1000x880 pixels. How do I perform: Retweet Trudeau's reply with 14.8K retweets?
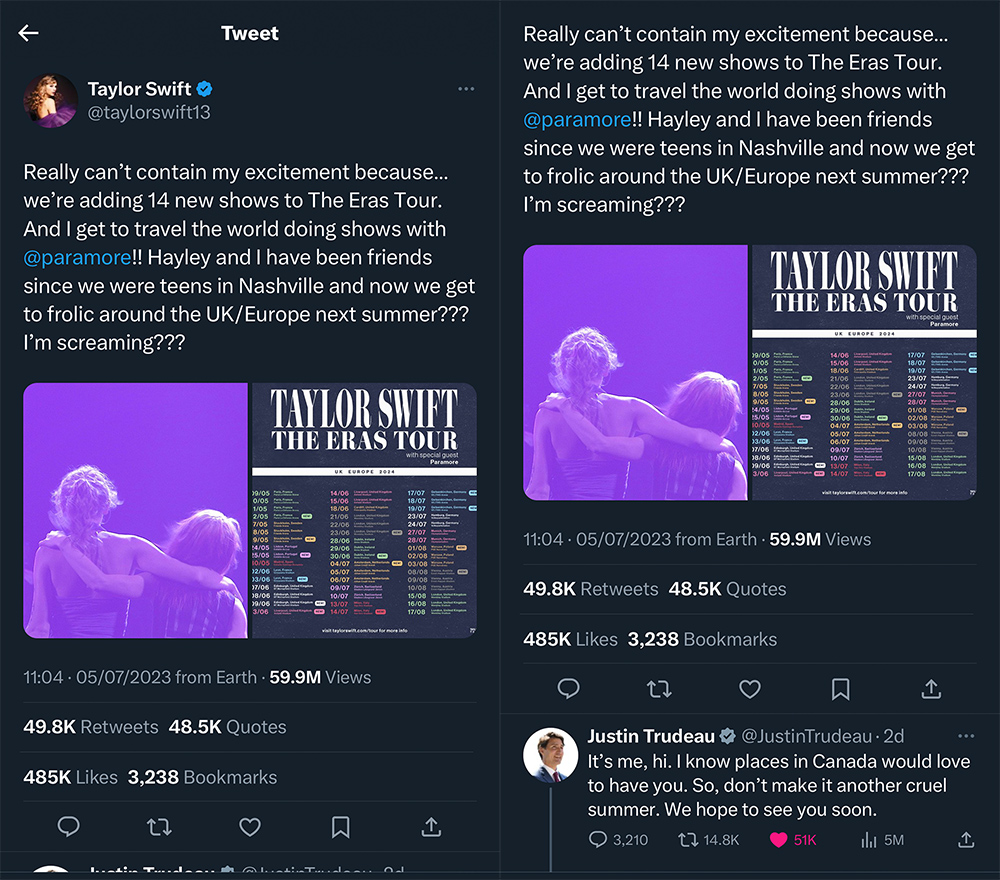(688, 840)
